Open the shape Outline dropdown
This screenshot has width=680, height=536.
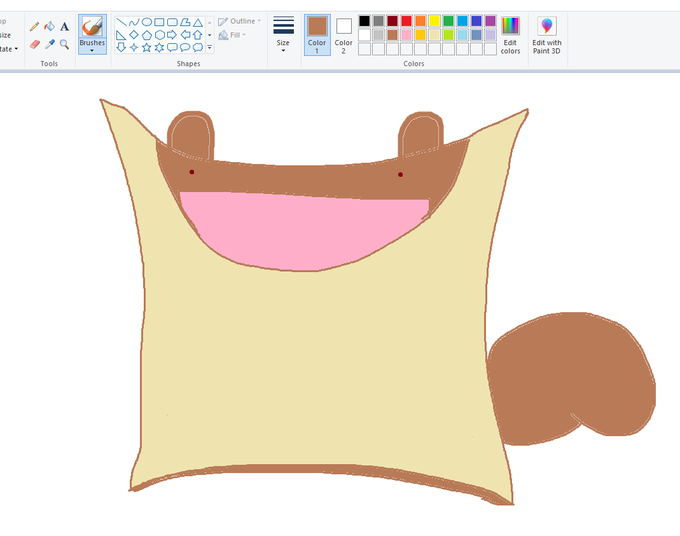[239, 21]
